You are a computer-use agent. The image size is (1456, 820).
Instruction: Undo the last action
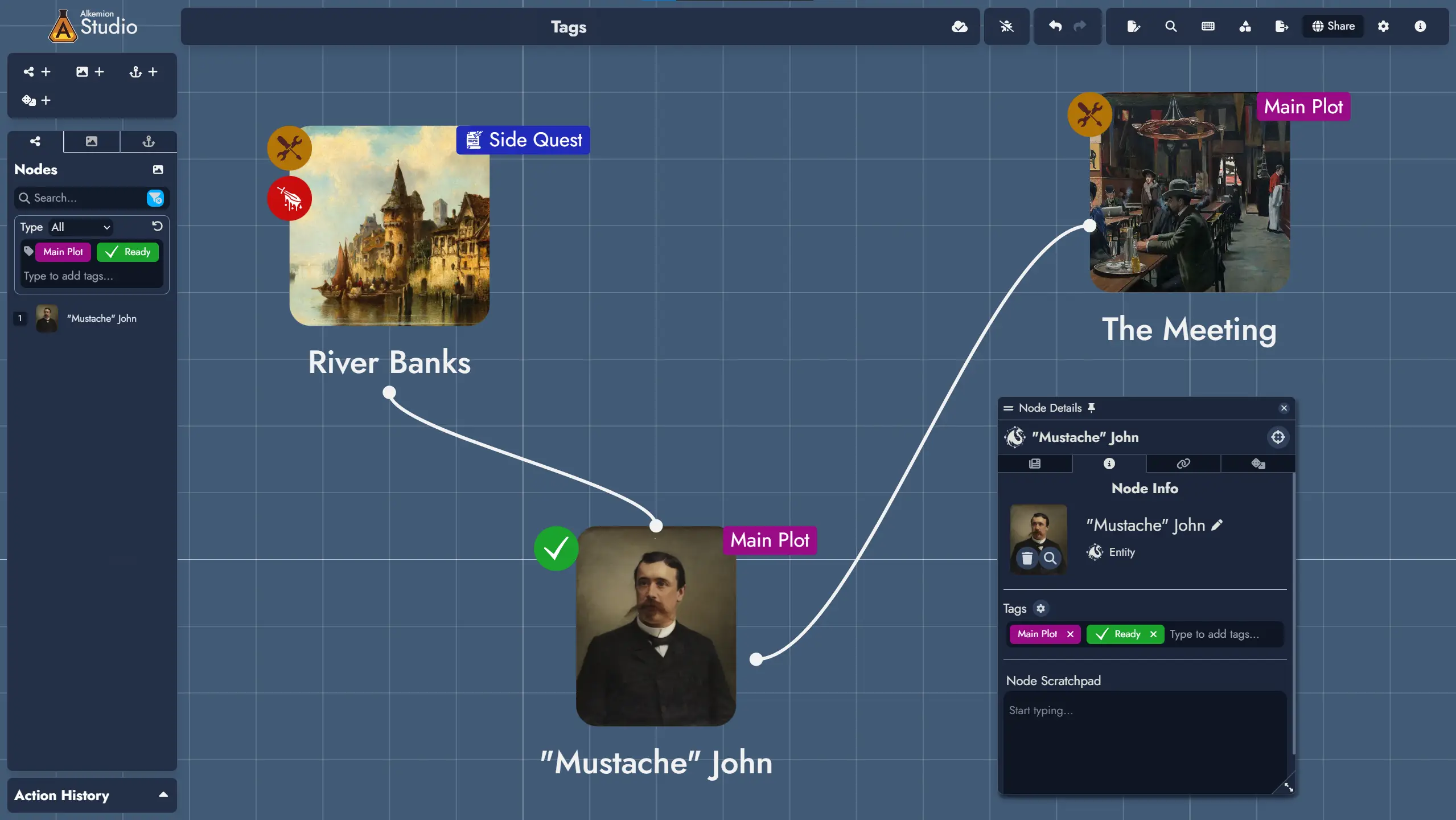1056,26
